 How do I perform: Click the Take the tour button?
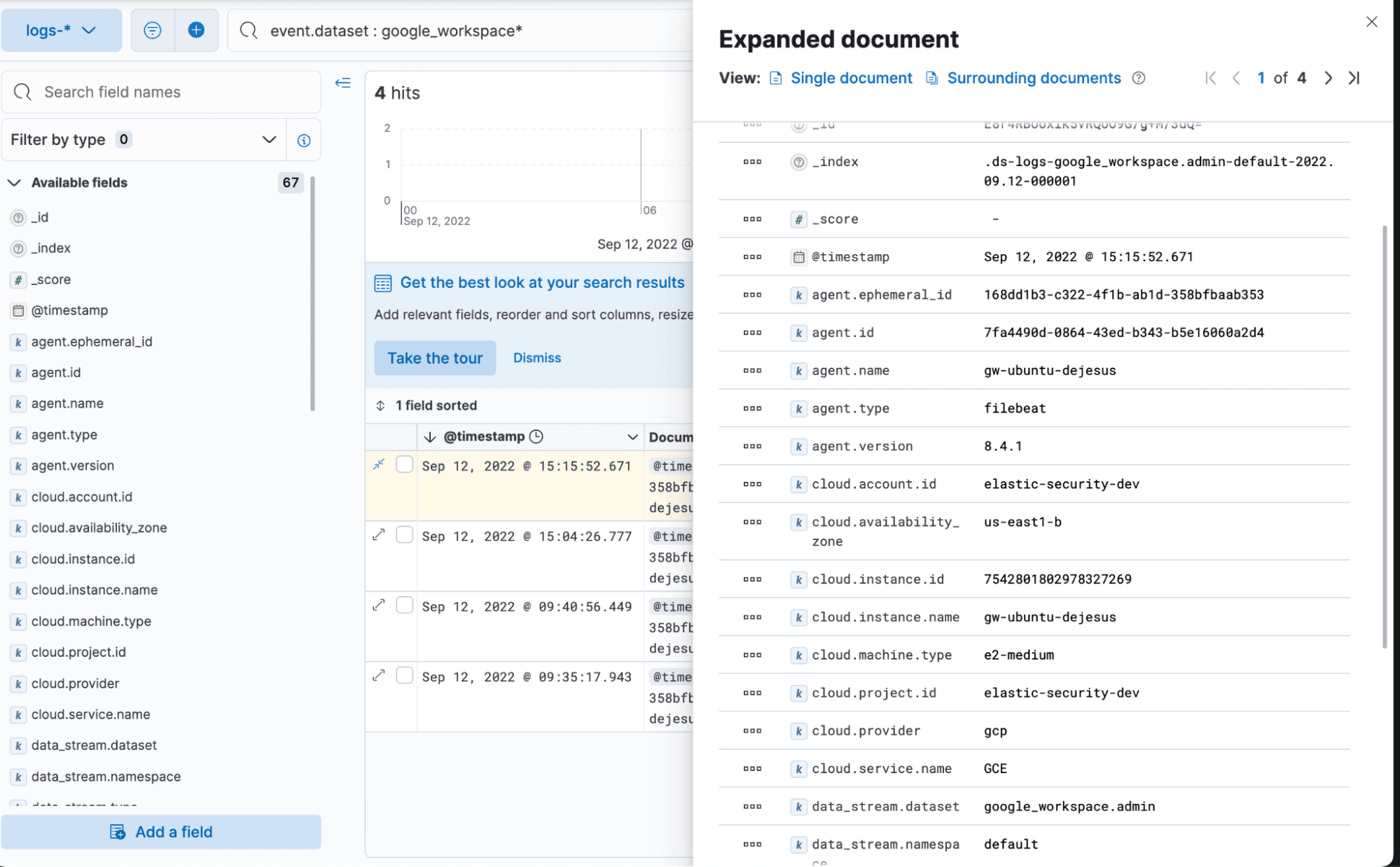[434, 357]
